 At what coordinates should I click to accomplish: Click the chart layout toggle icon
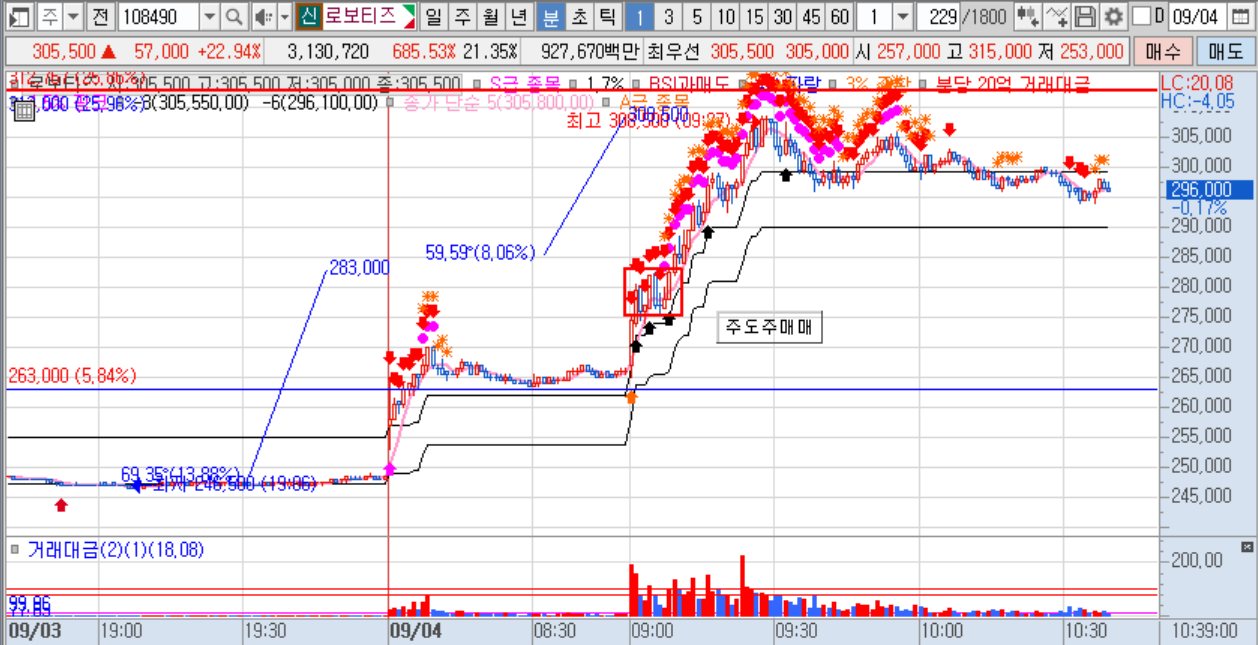click(x=19, y=16)
